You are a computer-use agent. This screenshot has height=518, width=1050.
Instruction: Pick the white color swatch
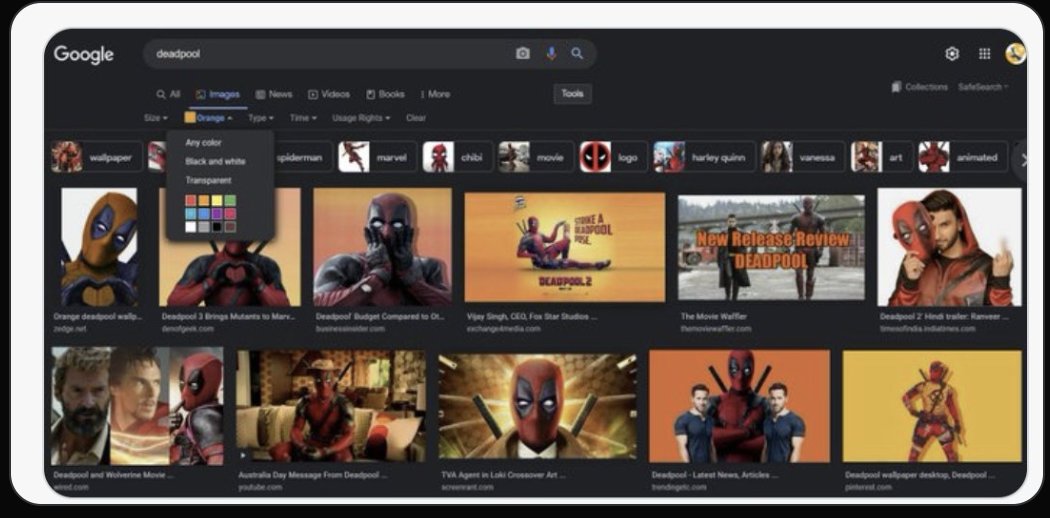(x=191, y=227)
